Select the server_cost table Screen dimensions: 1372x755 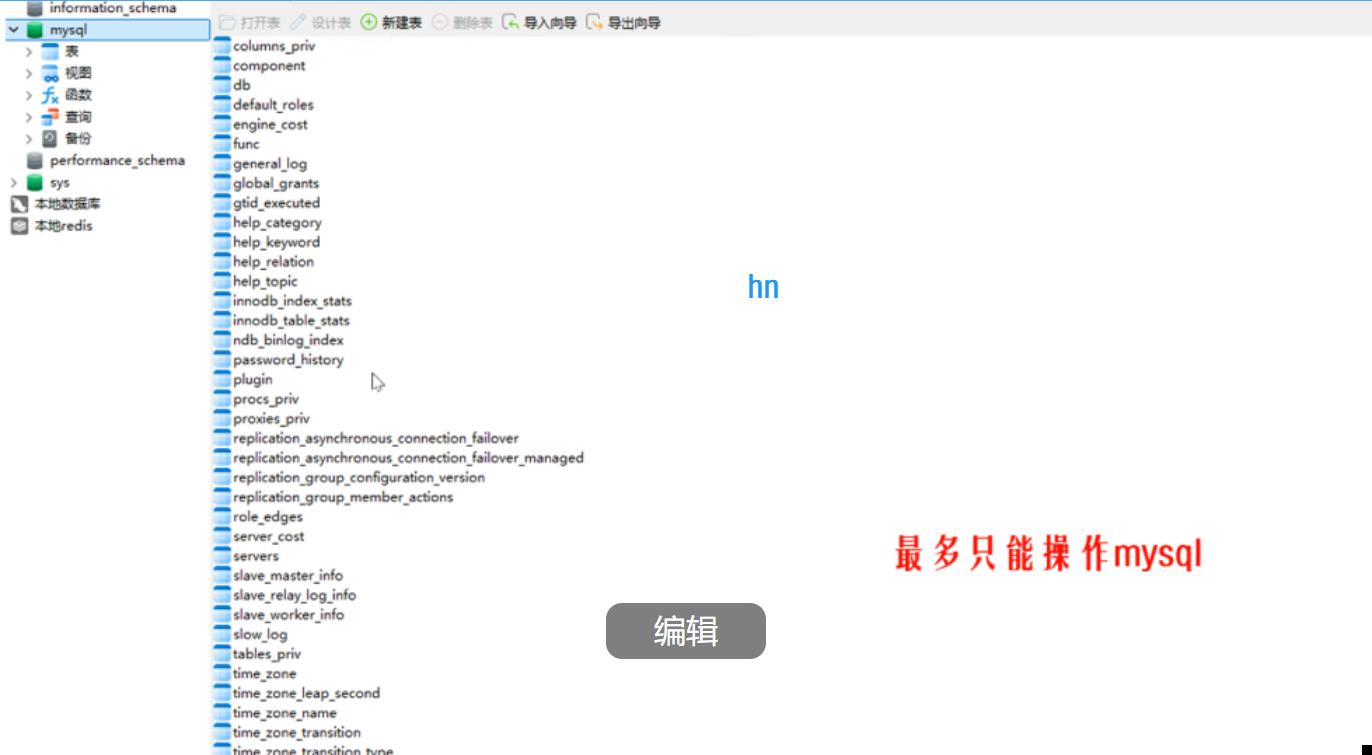pyautogui.click(x=269, y=537)
